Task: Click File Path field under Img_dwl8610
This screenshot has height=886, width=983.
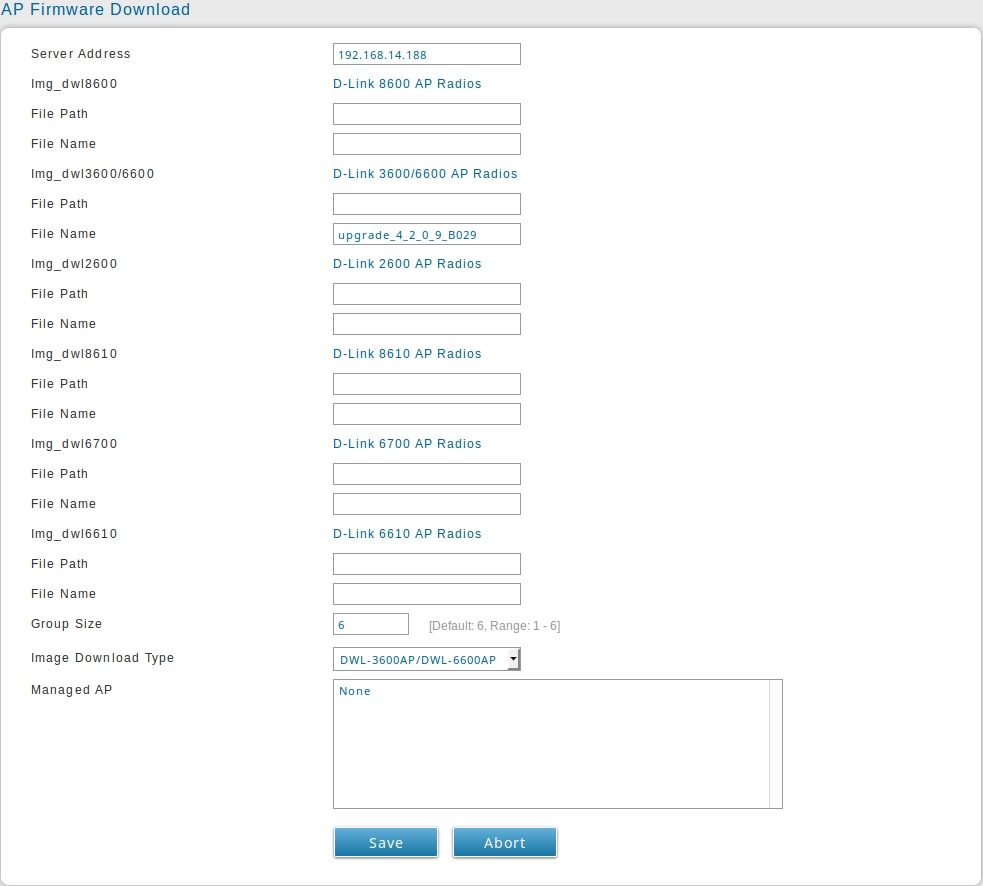Action: (426, 384)
